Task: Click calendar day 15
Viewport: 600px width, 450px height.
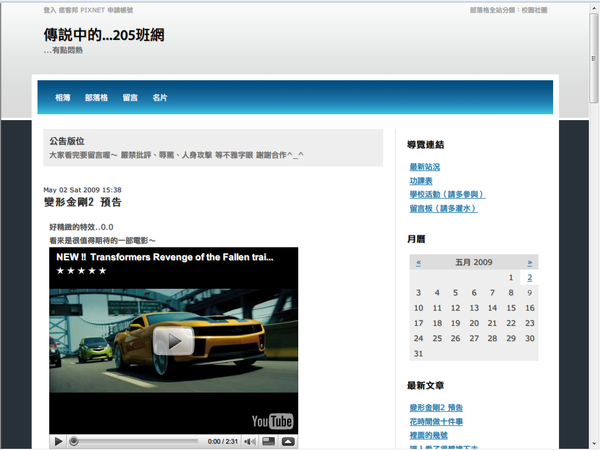Action: (511, 308)
